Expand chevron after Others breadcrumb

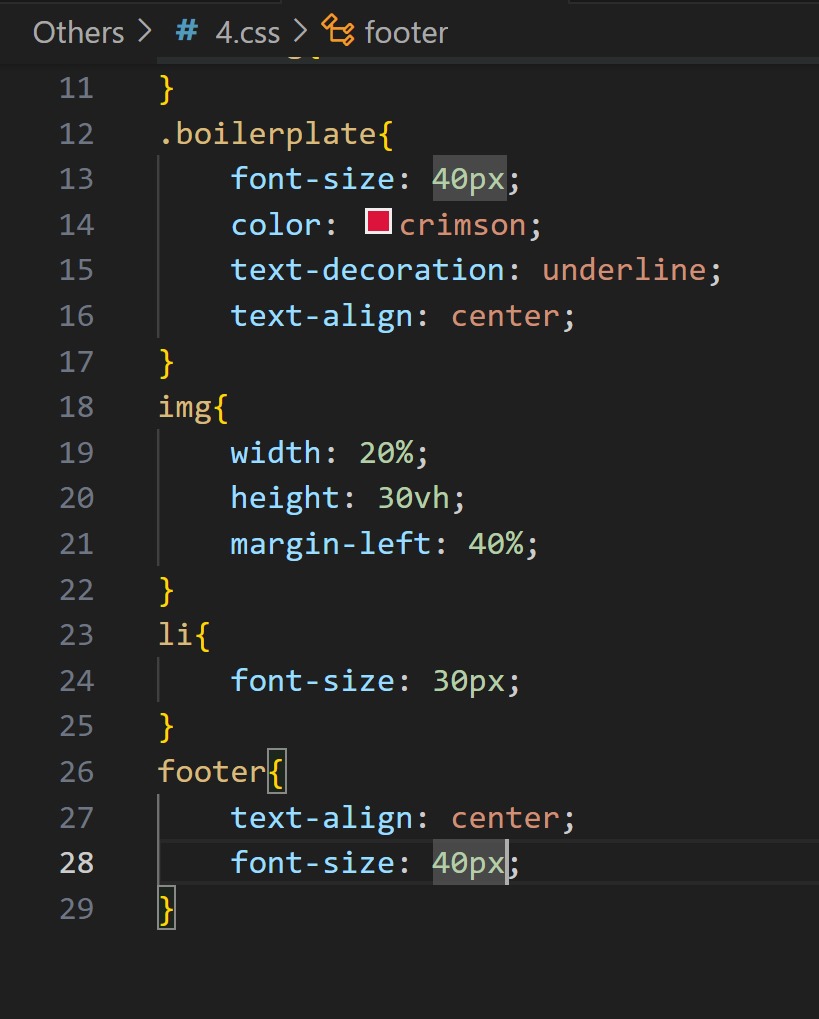coord(144,31)
